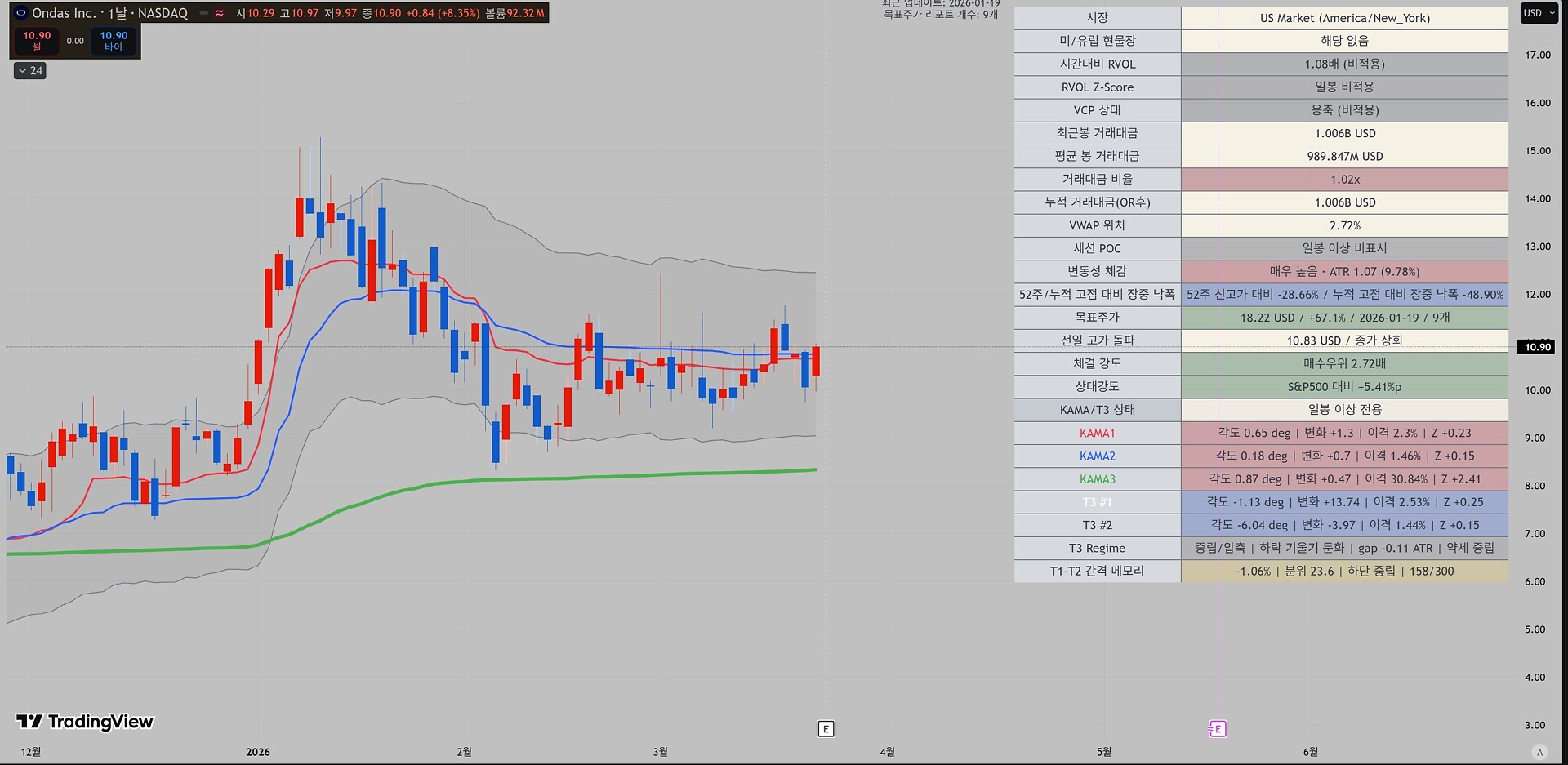Click the 1.02x 거래대금 비율 cell
This screenshot has width=1568, height=765.
tap(1344, 179)
